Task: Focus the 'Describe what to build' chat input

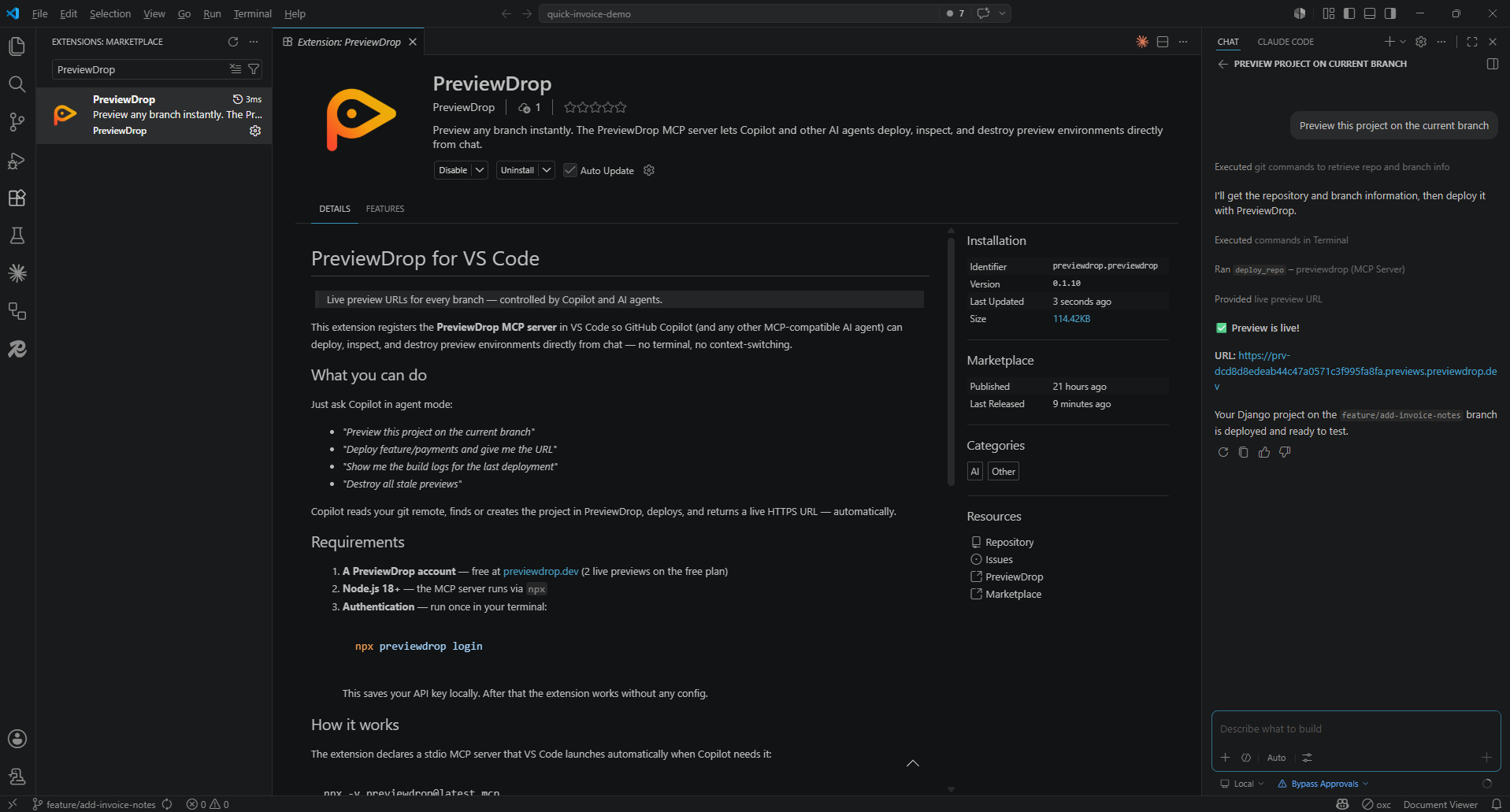Action: pos(1356,729)
